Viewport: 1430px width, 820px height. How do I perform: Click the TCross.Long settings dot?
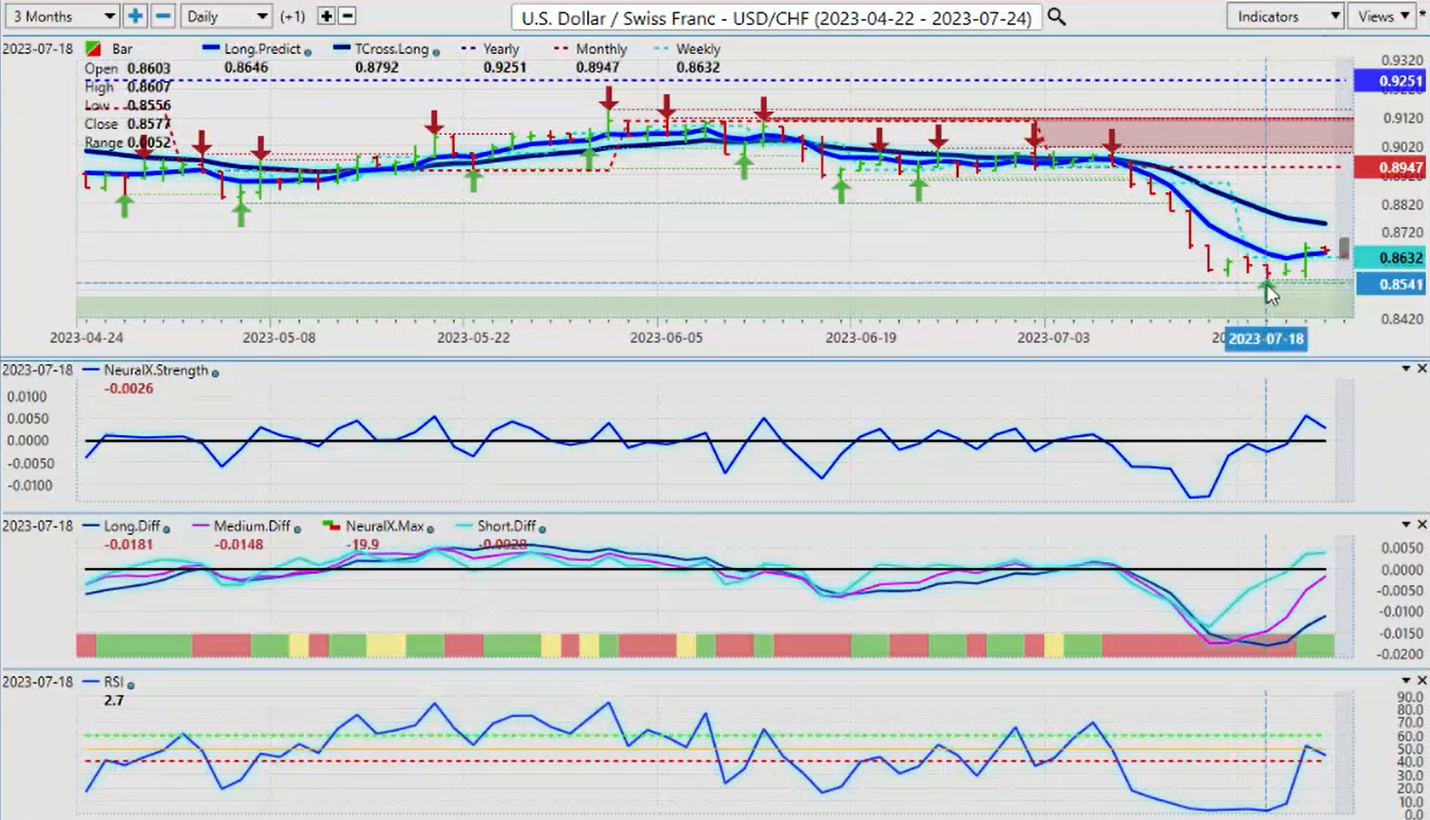[x=435, y=51]
